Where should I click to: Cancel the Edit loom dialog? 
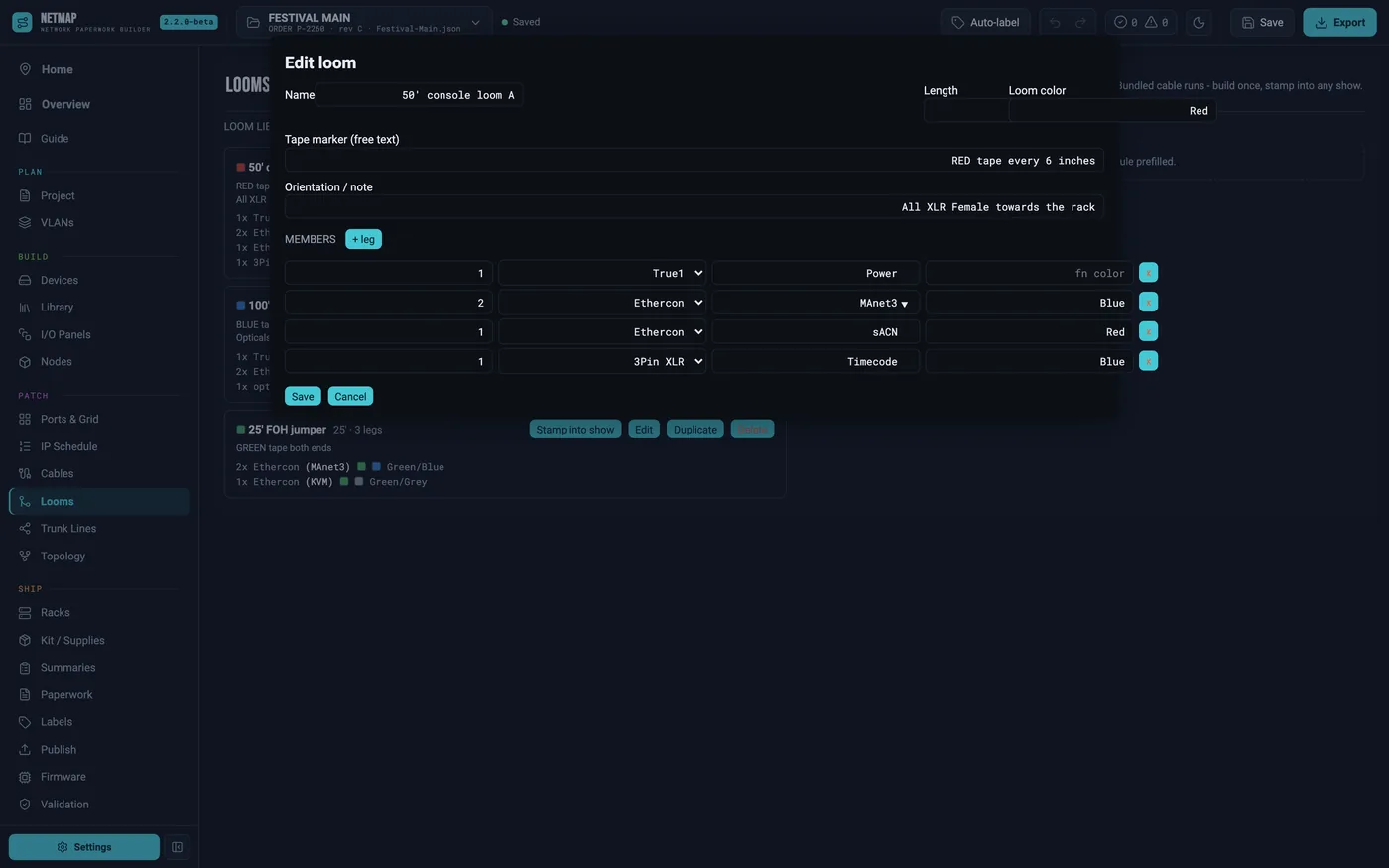coord(350,396)
